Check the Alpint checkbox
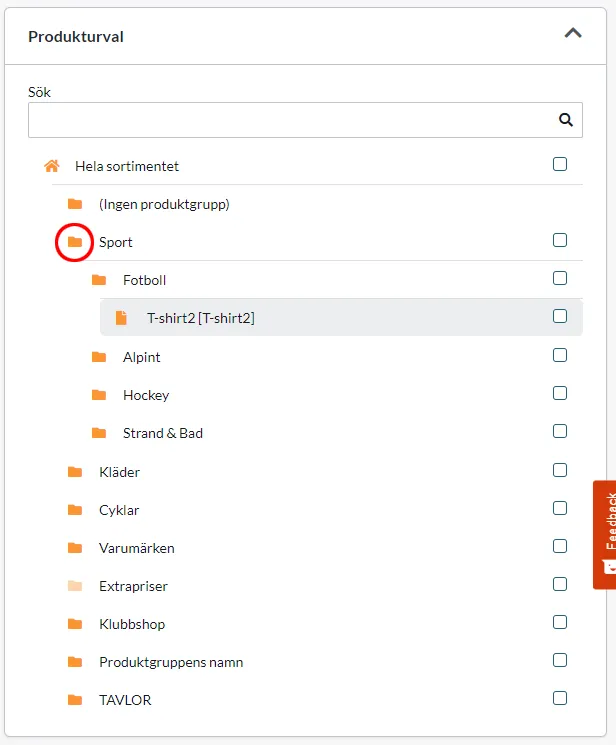The height and width of the screenshot is (745, 616). tap(560, 355)
